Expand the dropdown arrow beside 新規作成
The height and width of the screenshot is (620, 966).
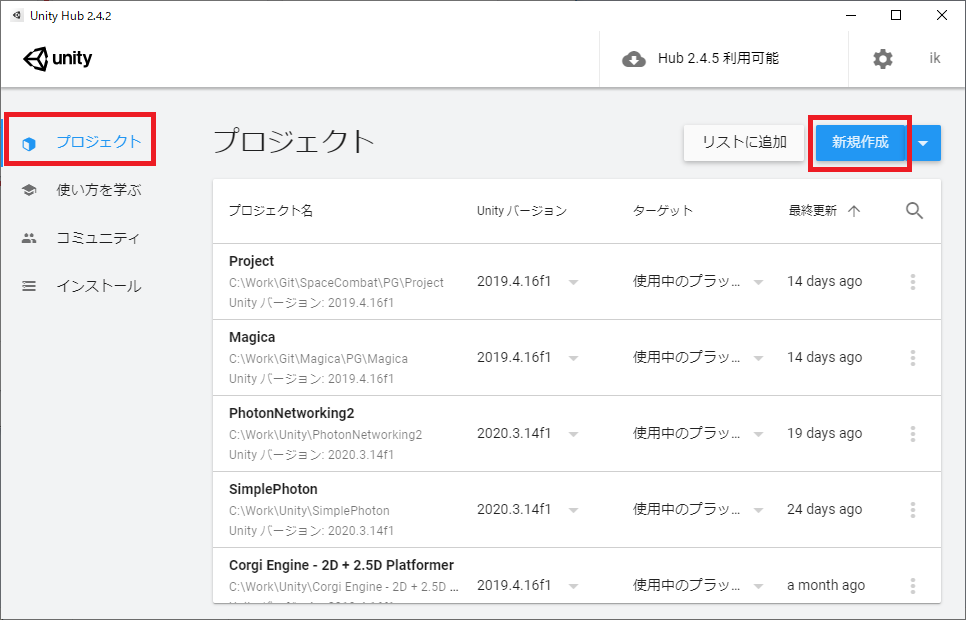pyautogui.click(x=923, y=143)
